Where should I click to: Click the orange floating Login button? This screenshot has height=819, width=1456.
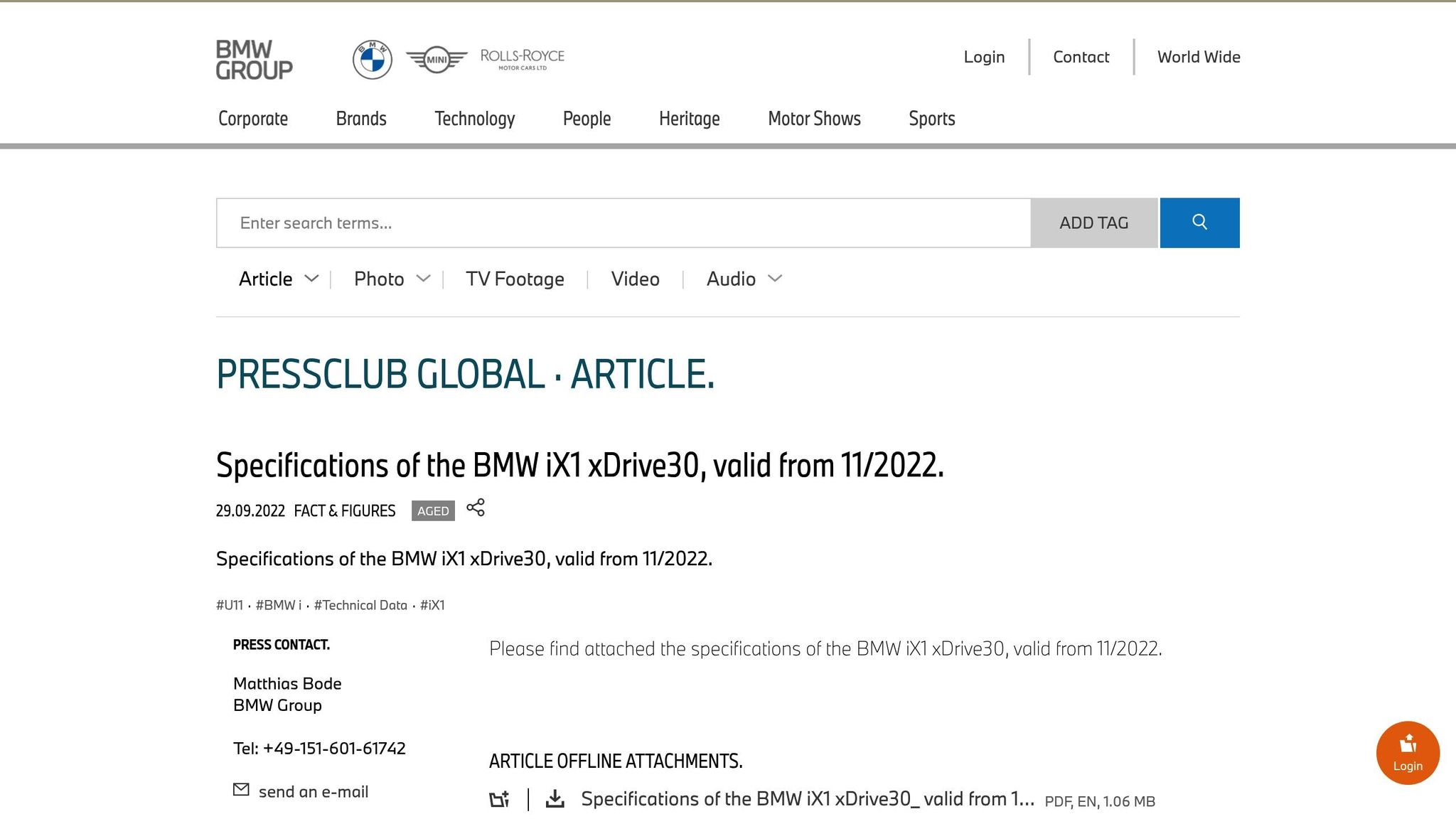click(x=1408, y=753)
